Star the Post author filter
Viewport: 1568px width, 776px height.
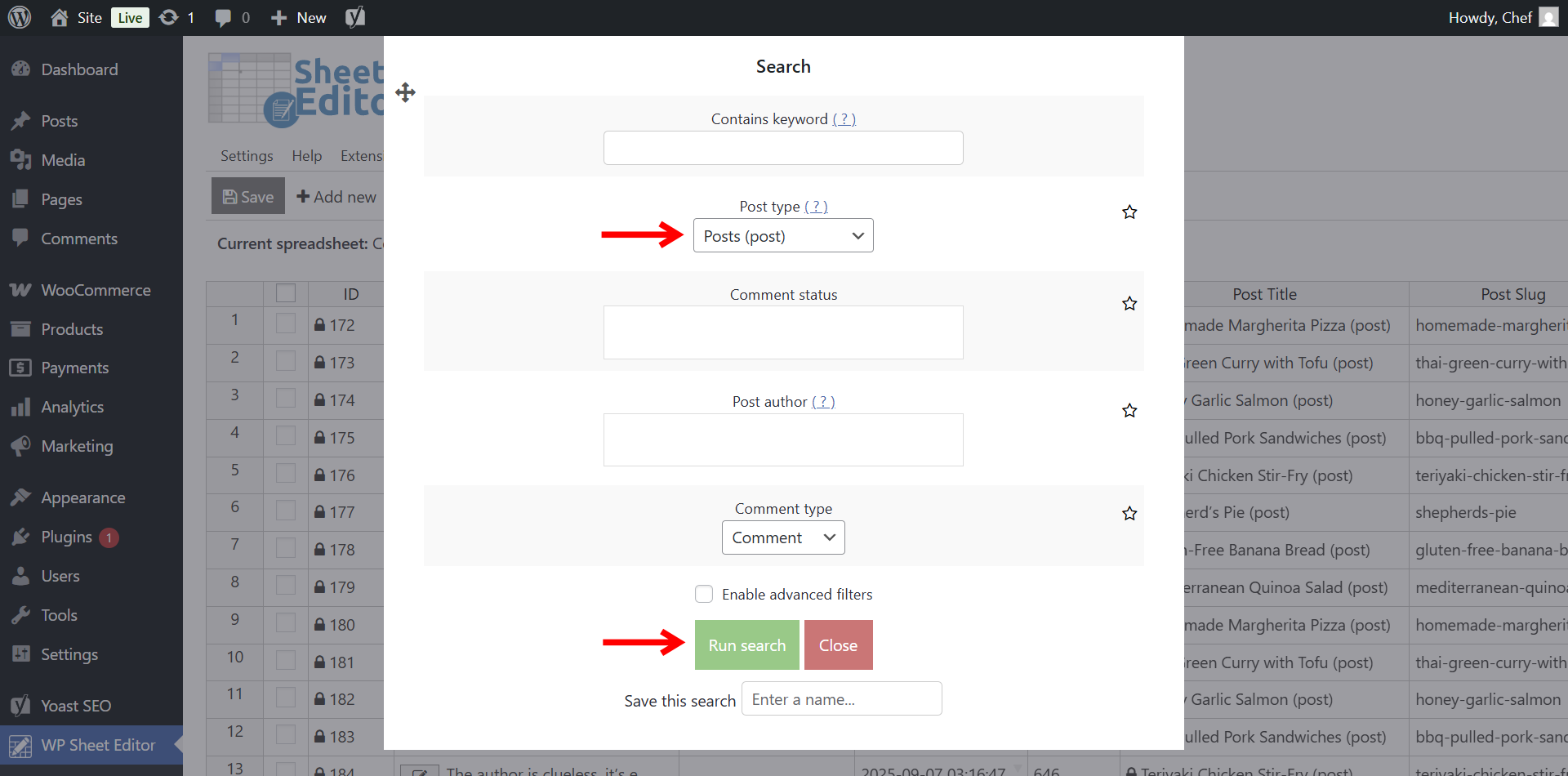[x=1129, y=411]
